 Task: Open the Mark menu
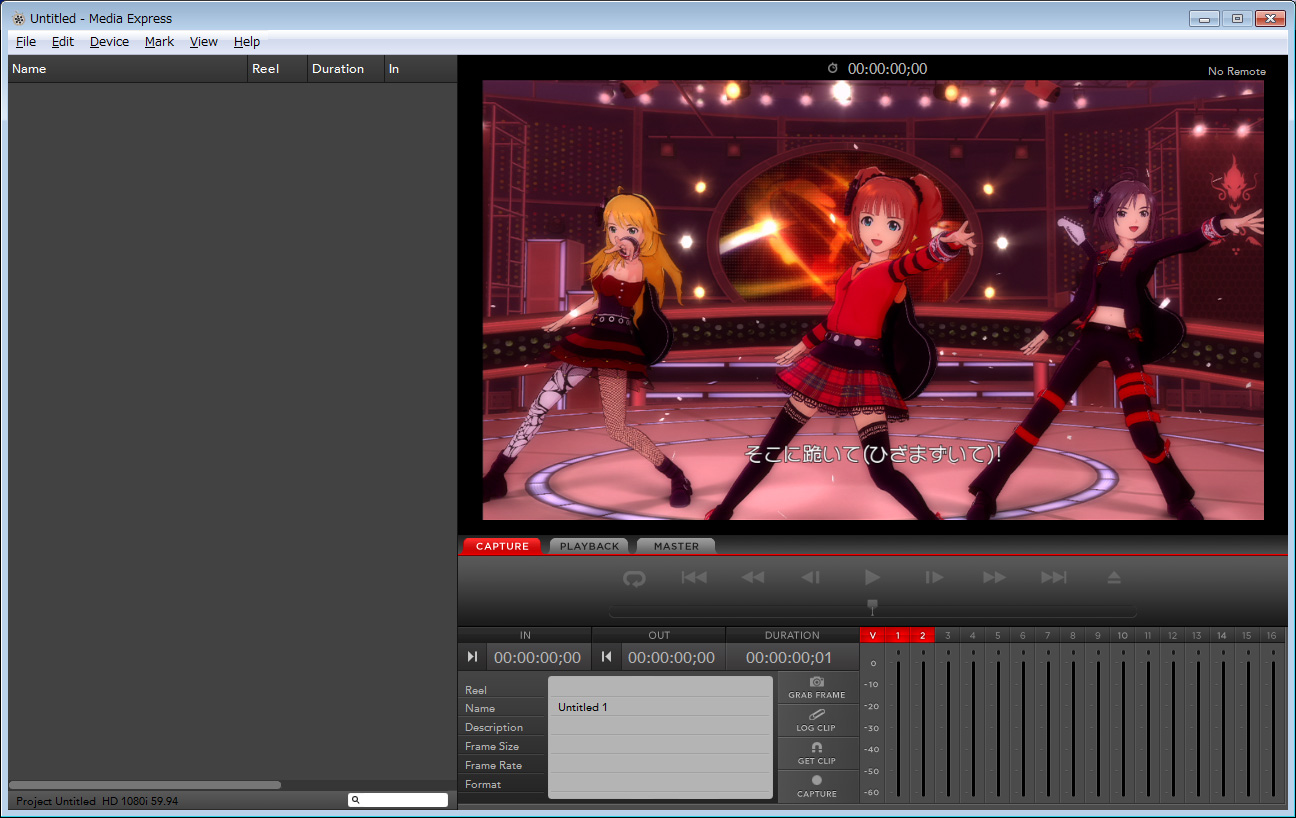pyautogui.click(x=159, y=42)
